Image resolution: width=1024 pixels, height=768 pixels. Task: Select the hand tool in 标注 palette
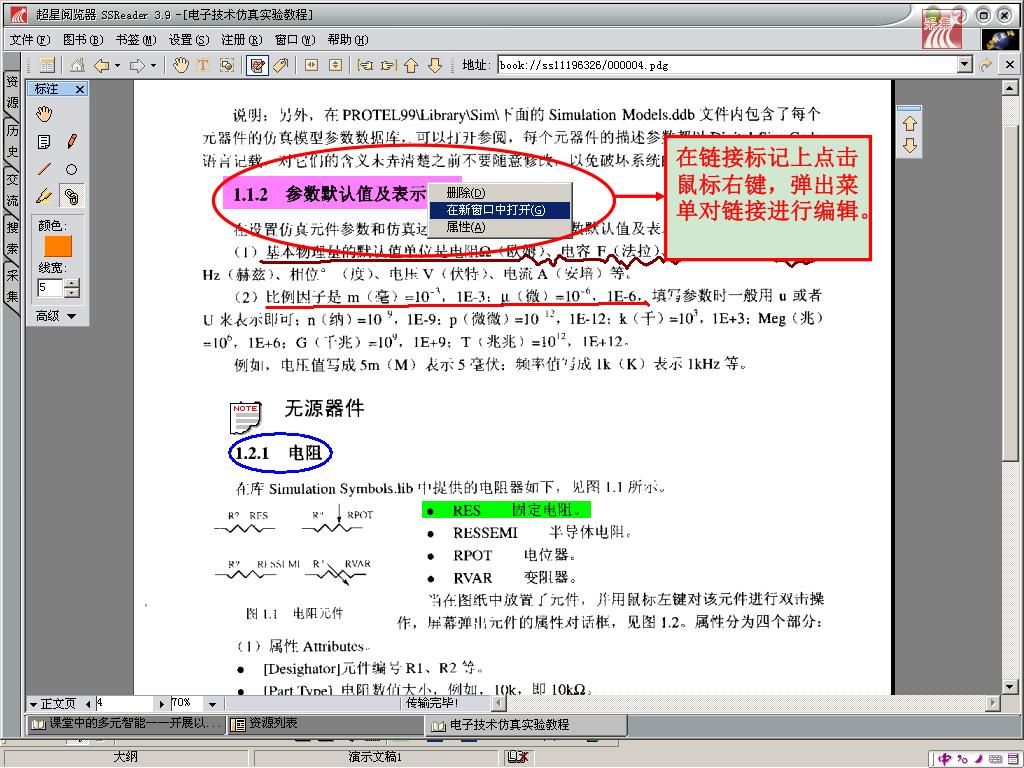coord(44,114)
